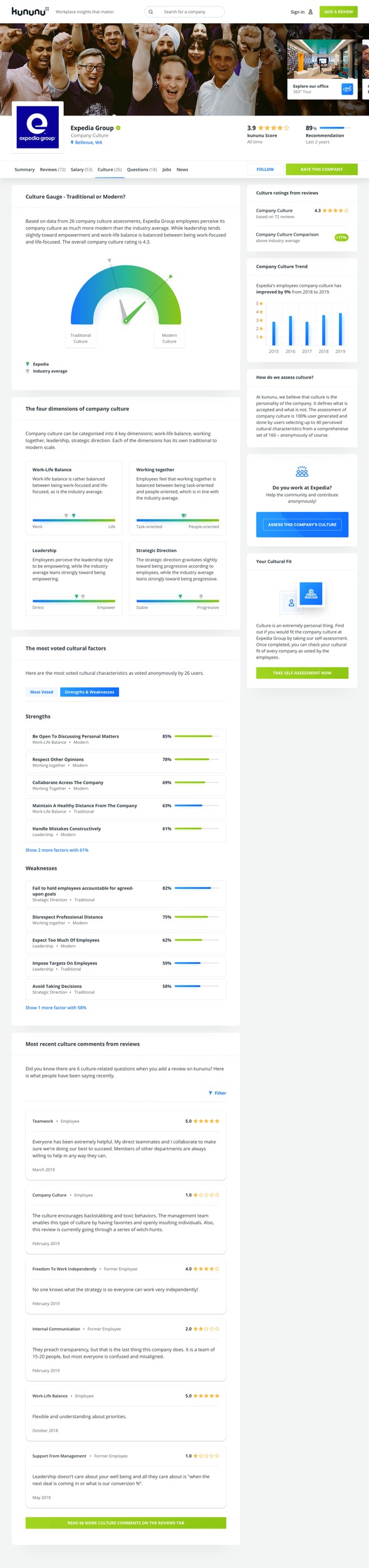This screenshot has width=369, height=1568.
Task: Expand Show 2 more factors with 61%
Action: coord(57,850)
